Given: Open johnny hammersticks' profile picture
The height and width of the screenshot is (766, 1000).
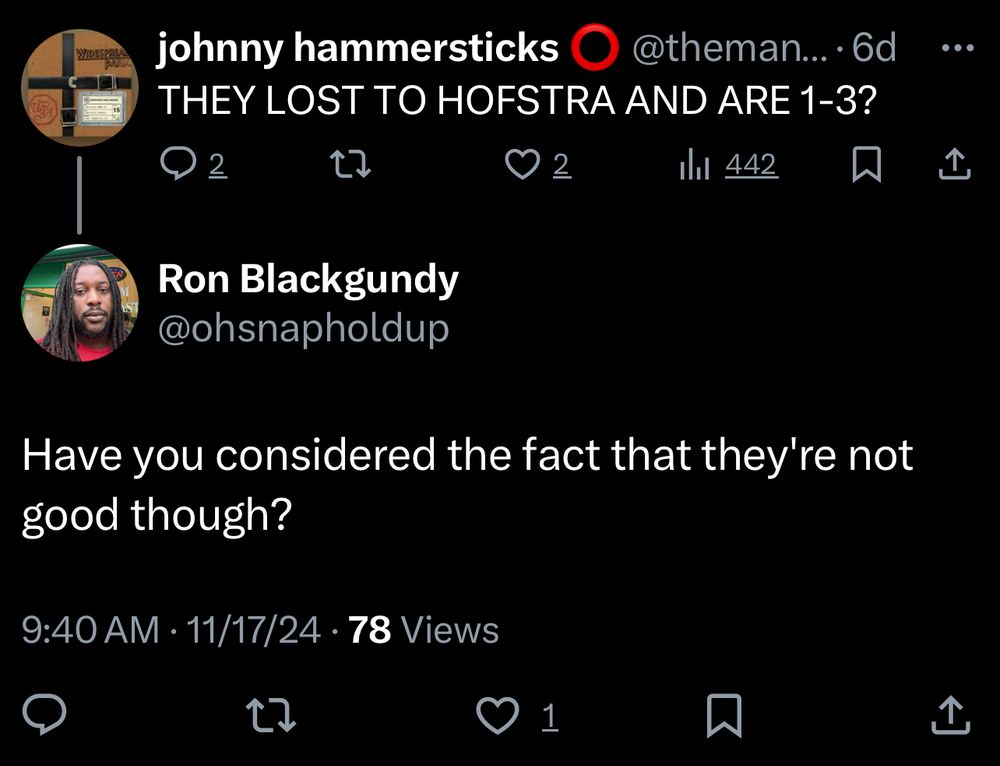Looking at the screenshot, I should (x=78, y=88).
